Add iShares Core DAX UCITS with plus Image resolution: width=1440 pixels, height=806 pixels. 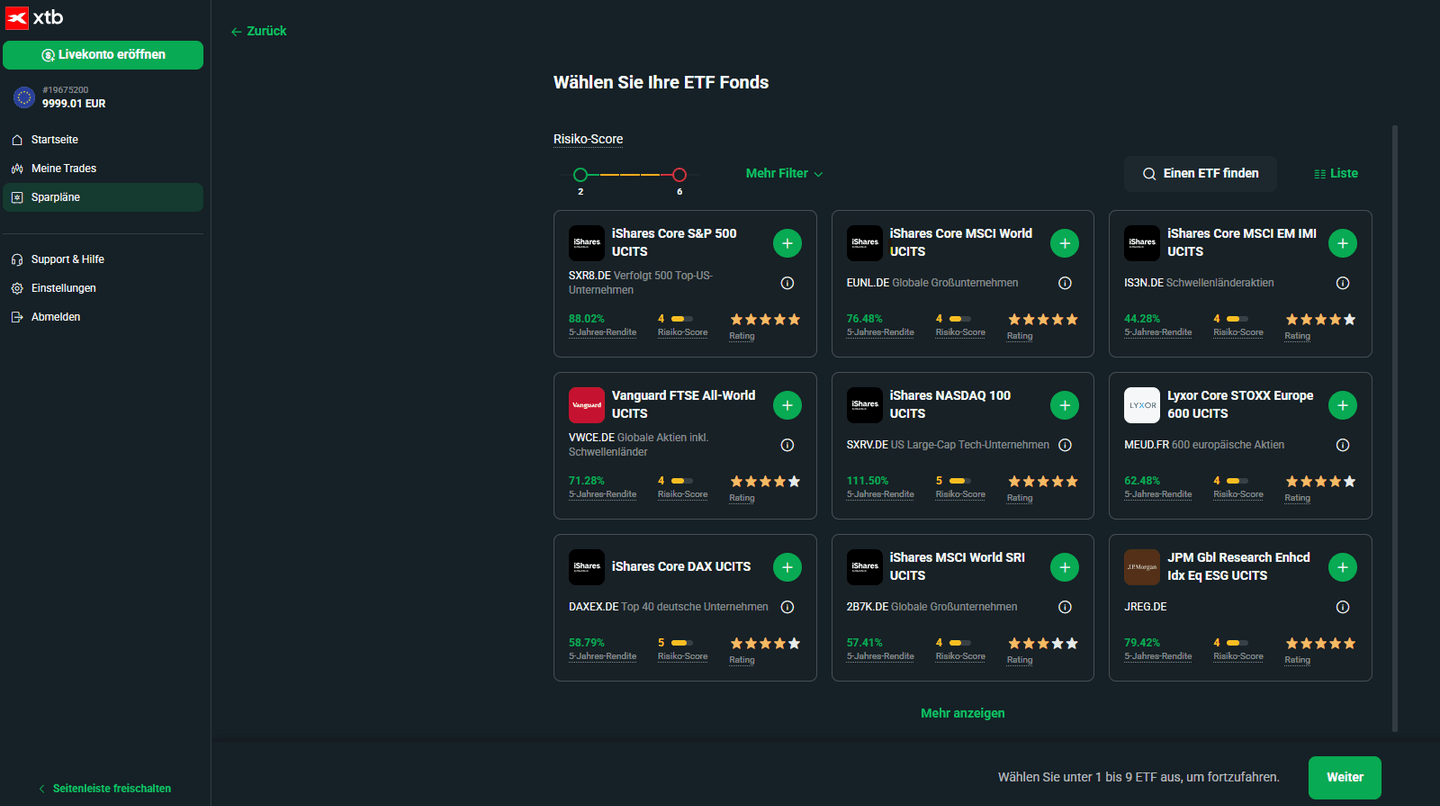click(x=787, y=567)
